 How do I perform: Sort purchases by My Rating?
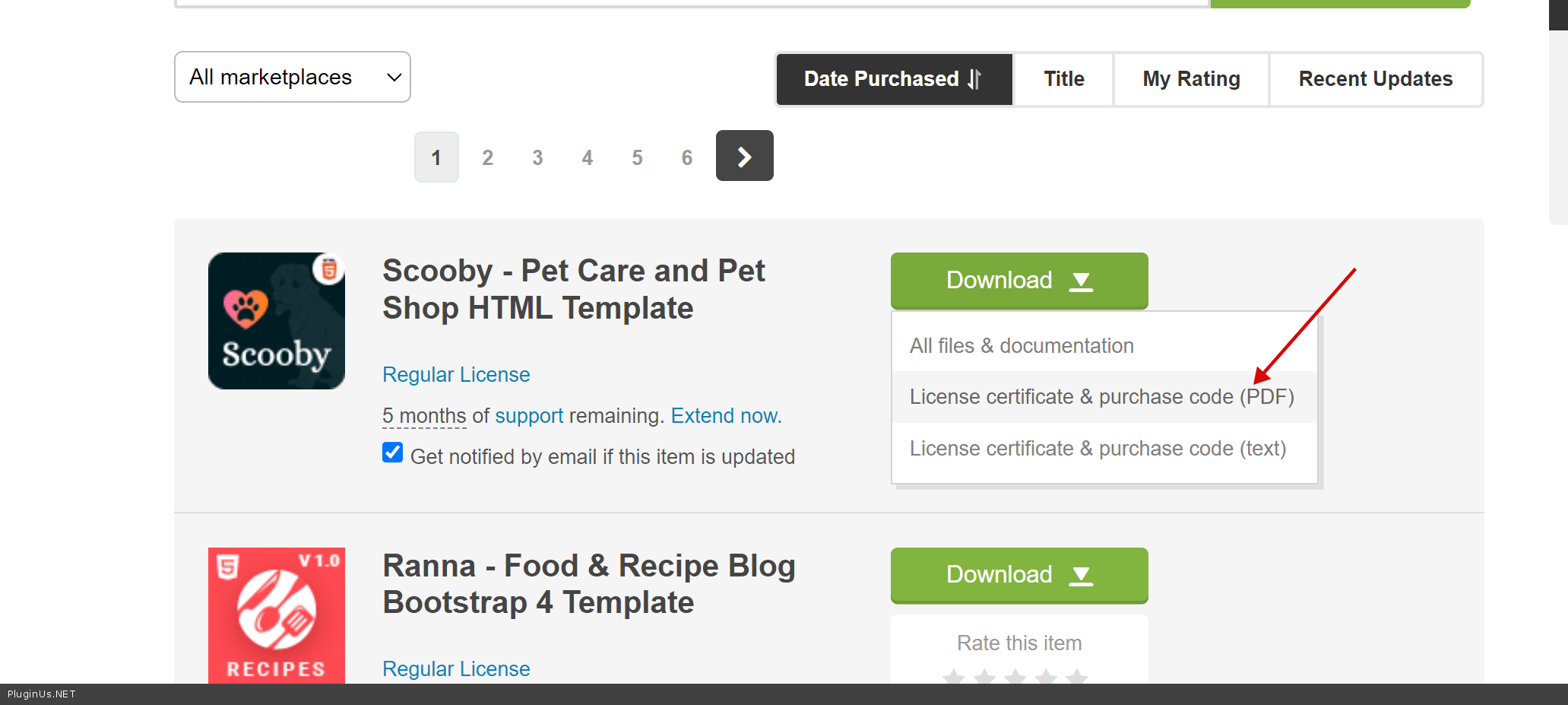point(1191,79)
